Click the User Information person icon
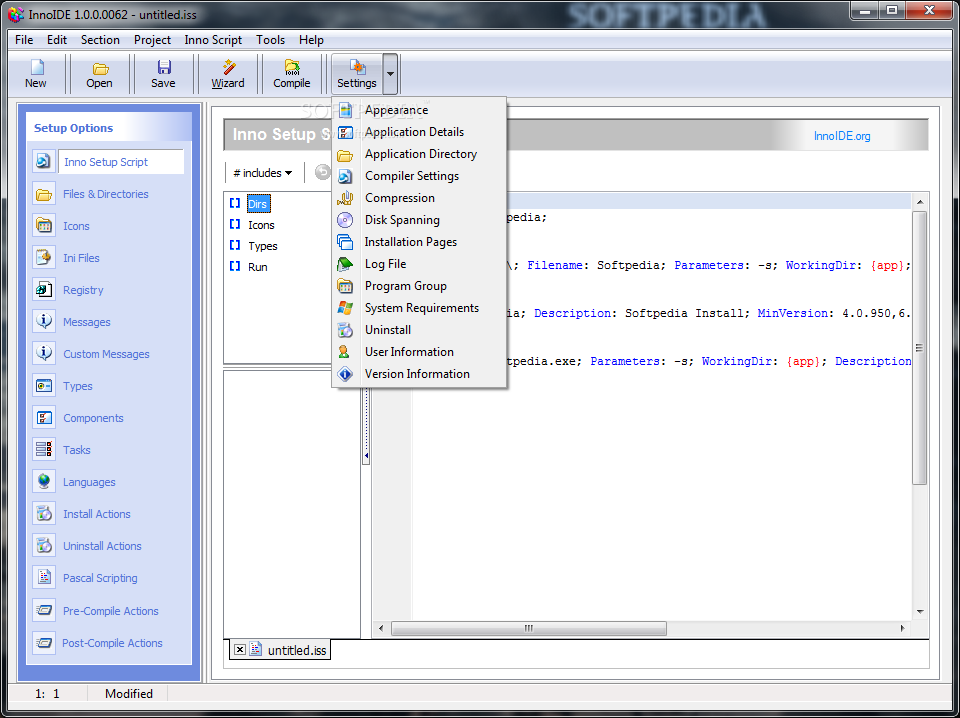 click(345, 352)
